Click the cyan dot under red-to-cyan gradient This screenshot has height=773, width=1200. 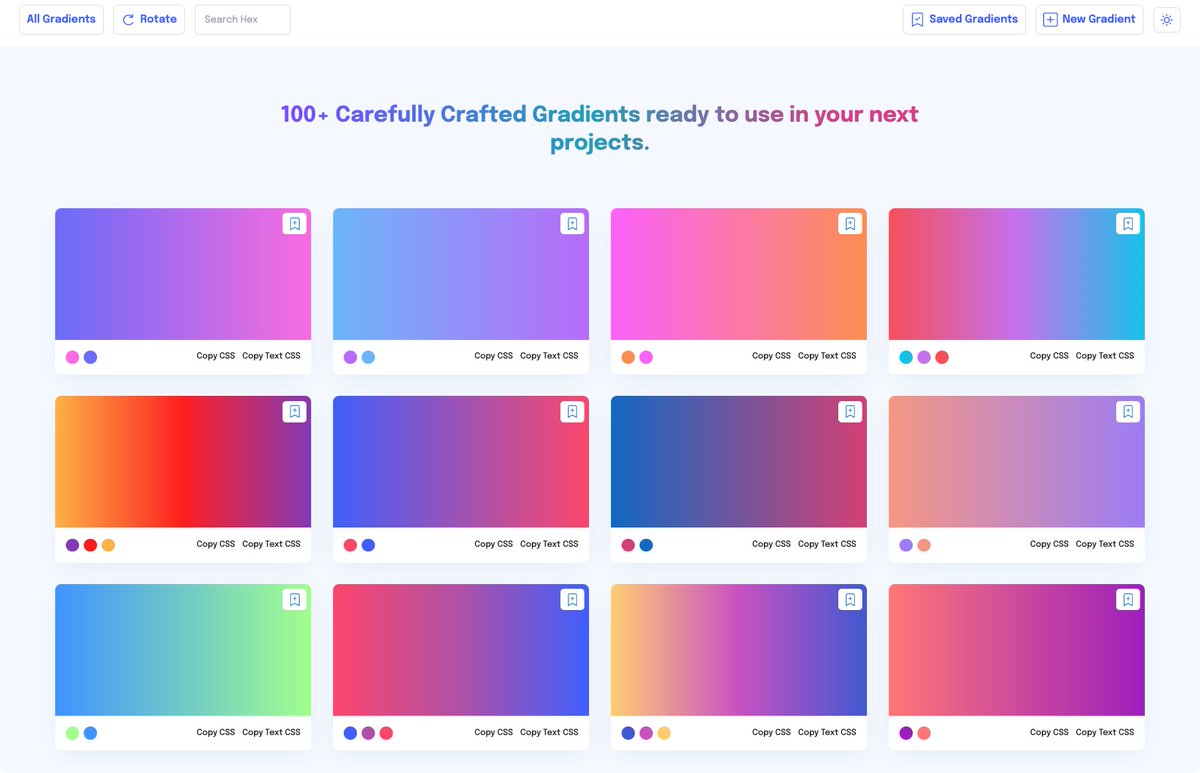[x=906, y=357]
